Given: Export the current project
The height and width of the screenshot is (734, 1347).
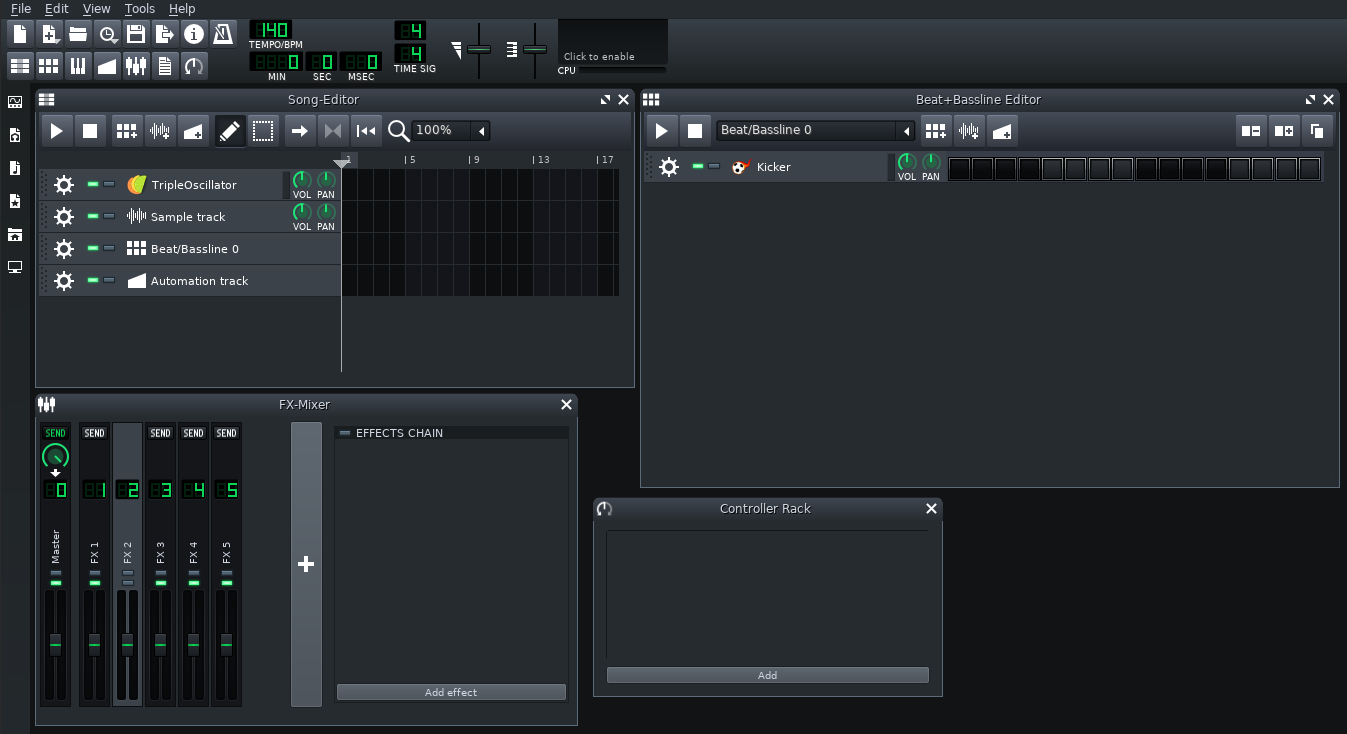Looking at the screenshot, I should (165, 34).
